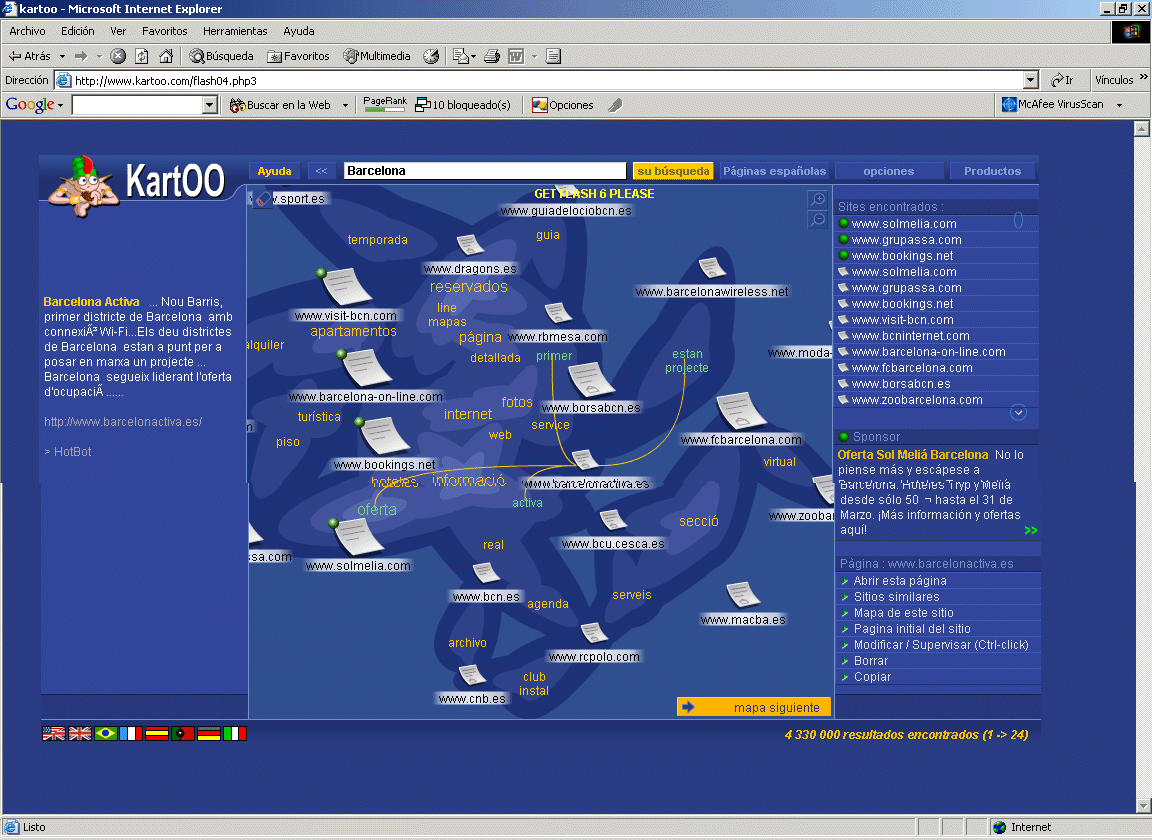Viewport: 1152px width, 840px height.
Task: Click the Print icon in IE toolbar
Action: tap(491, 56)
